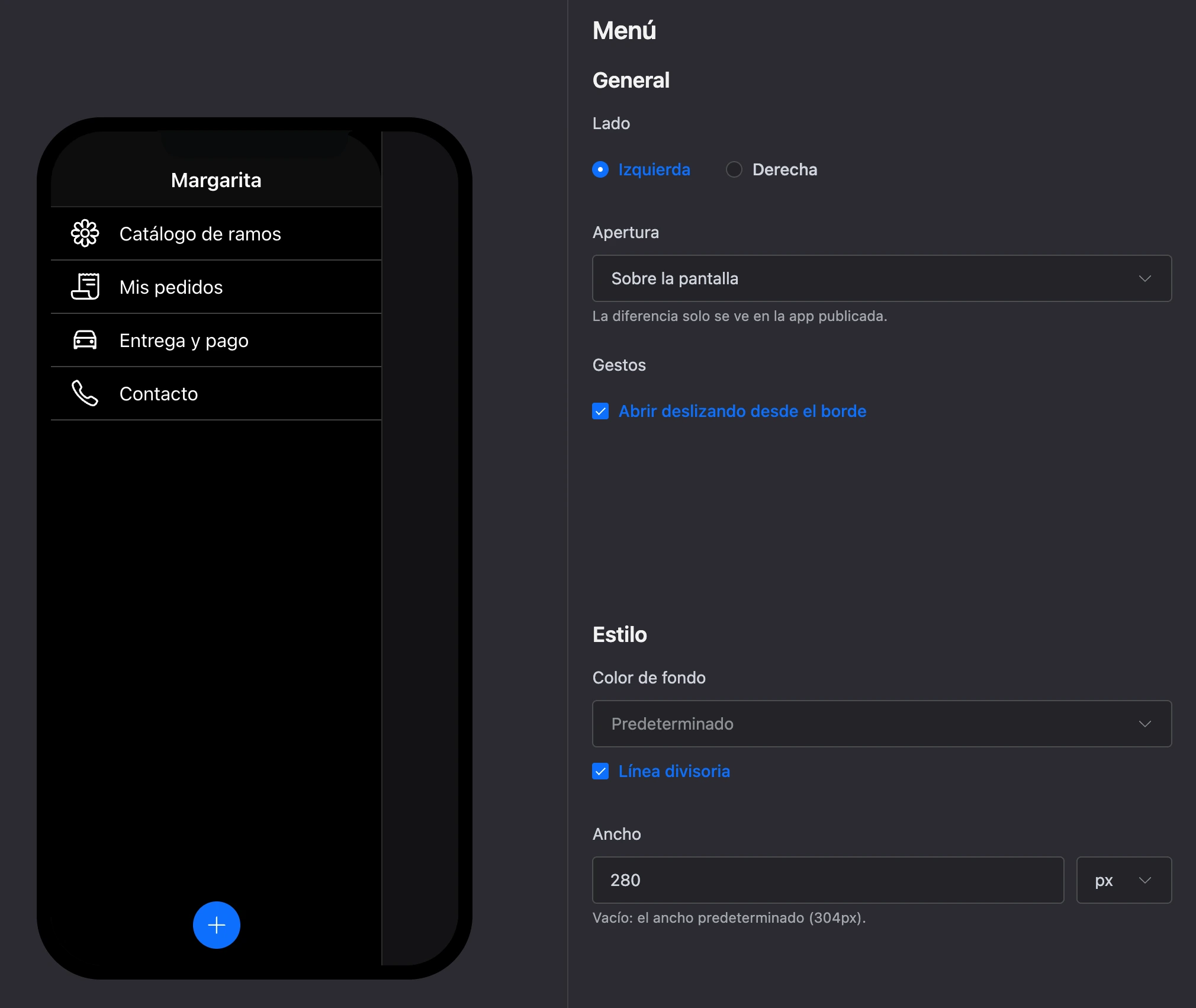This screenshot has height=1008, width=1196.
Task: Click the Línea divisoria label text
Action: 674,771
